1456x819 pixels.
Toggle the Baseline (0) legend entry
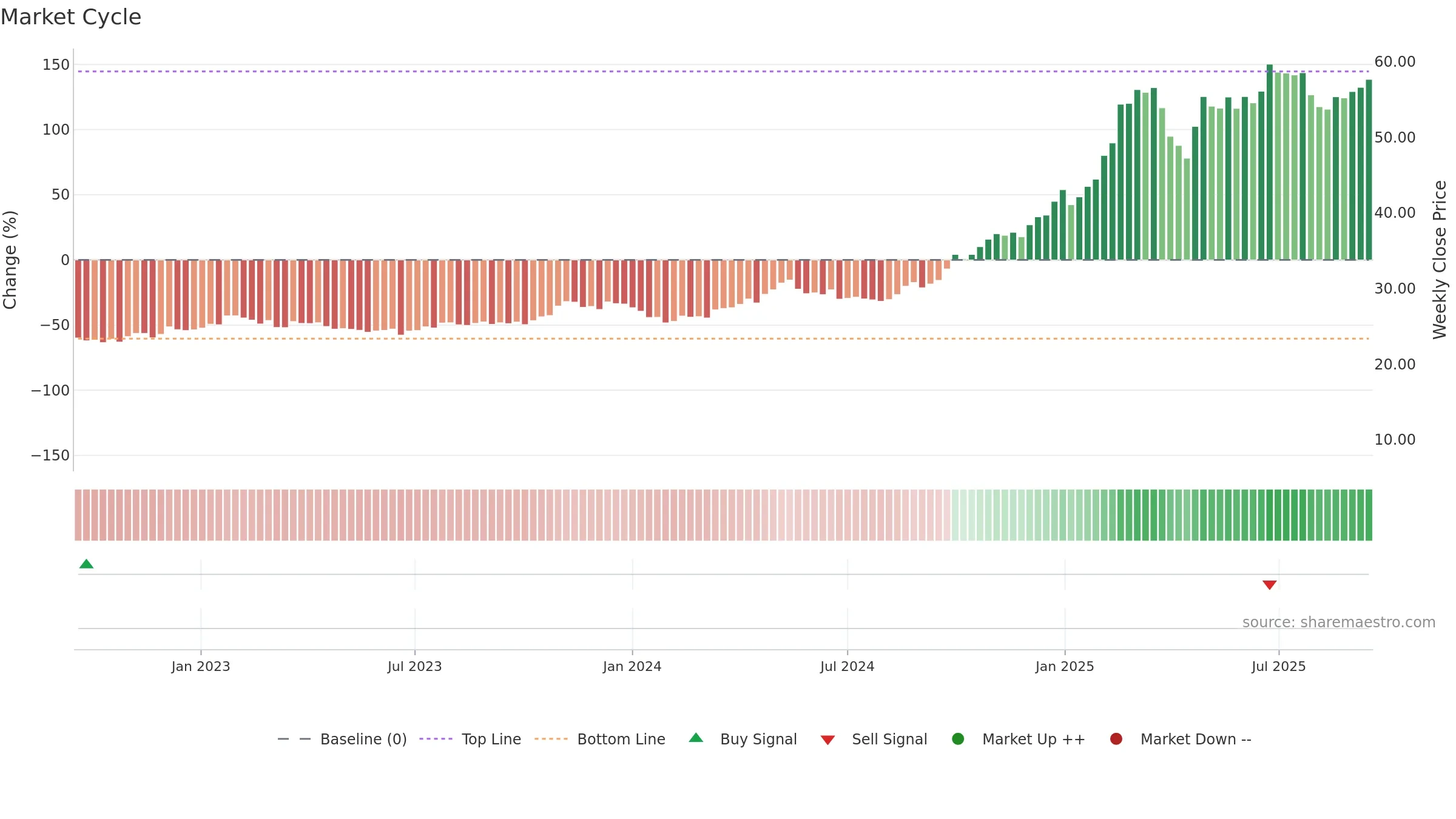pos(342,739)
